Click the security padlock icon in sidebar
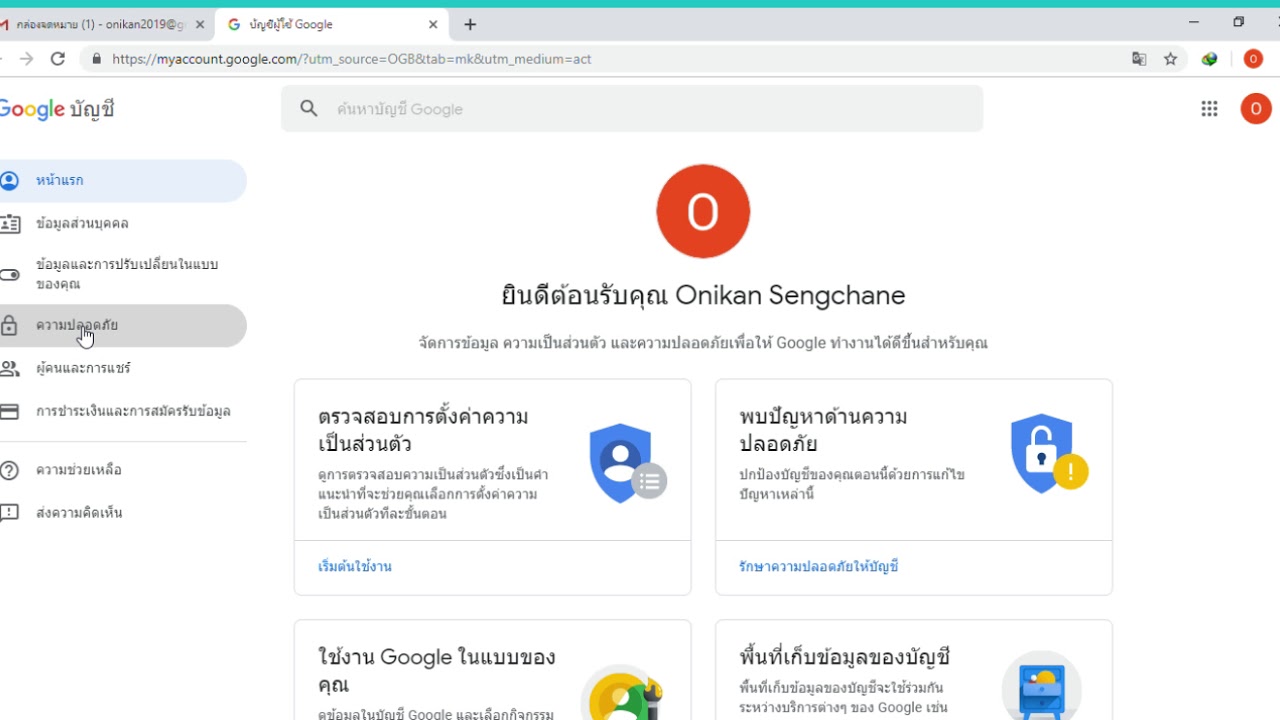The height and width of the screenshot is (720, 1280). (x=9, y=326)
